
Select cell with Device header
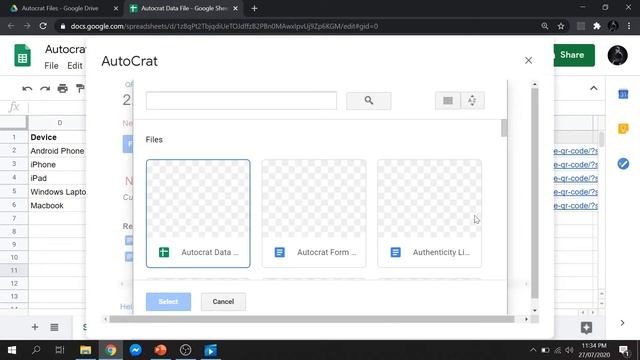[57, 137]
